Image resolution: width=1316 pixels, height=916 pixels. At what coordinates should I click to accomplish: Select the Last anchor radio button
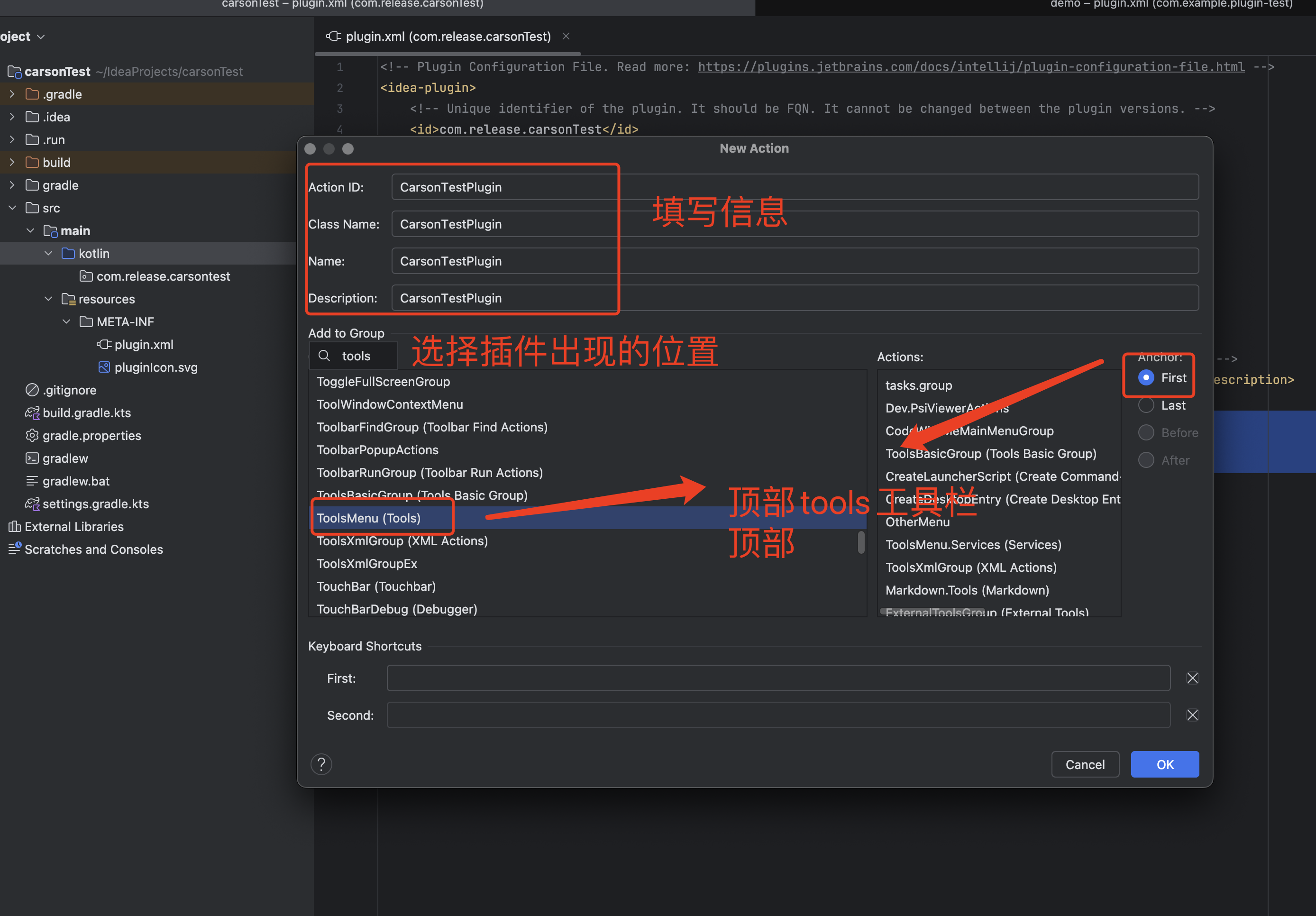click(x=1146, y=405)
